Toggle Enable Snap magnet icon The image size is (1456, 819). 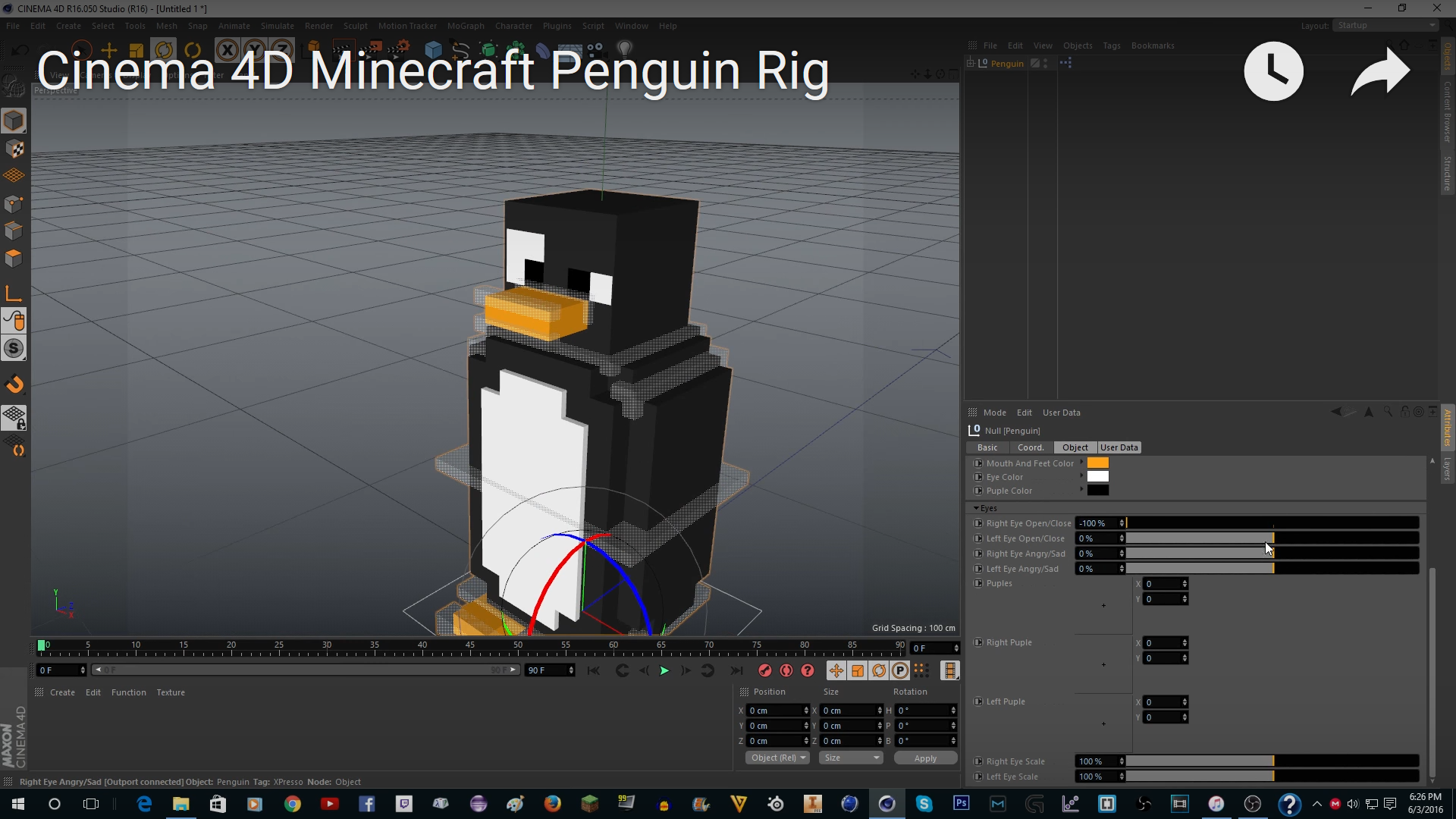[14, 385]
